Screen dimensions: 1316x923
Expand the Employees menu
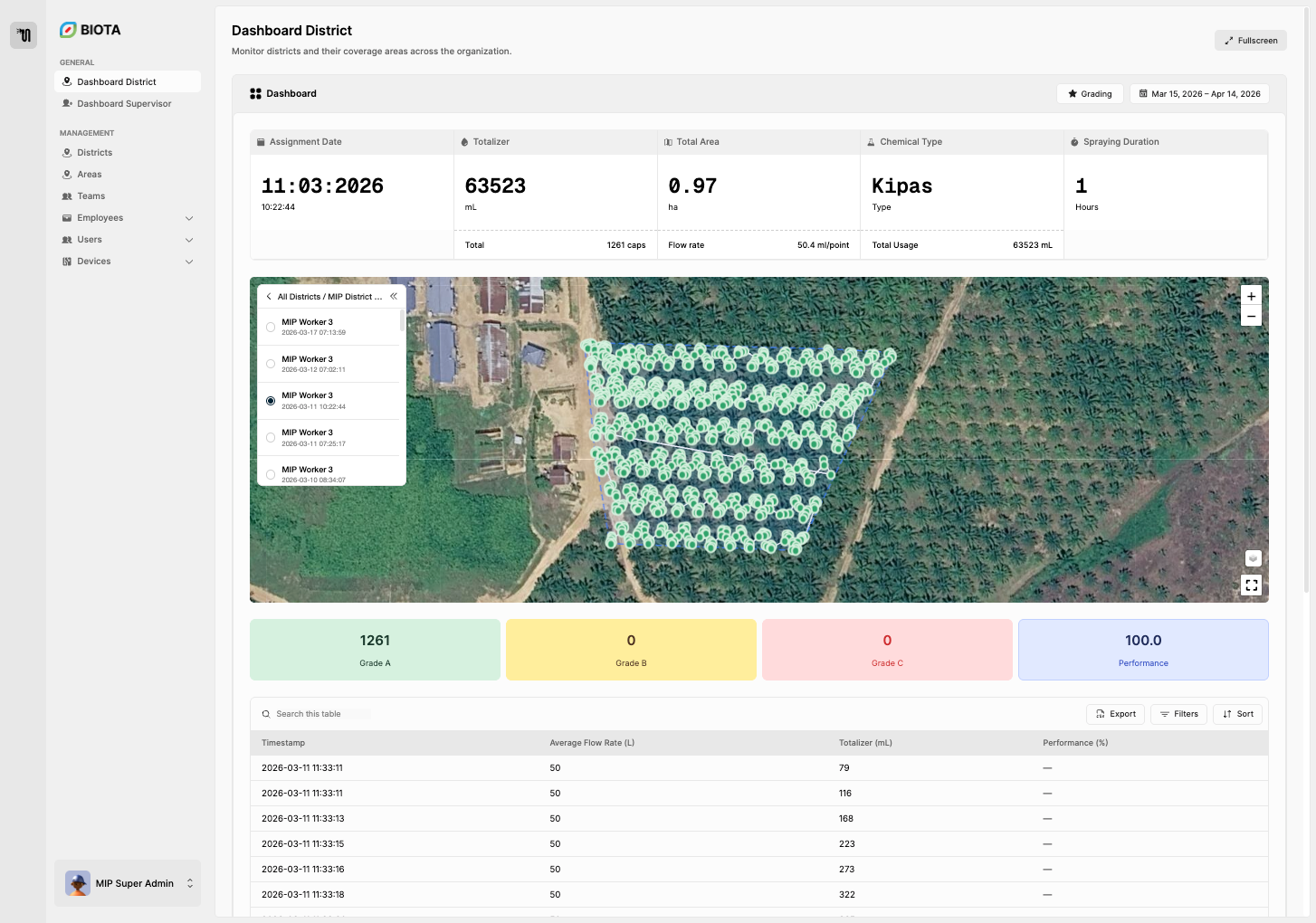pos(128,218)
